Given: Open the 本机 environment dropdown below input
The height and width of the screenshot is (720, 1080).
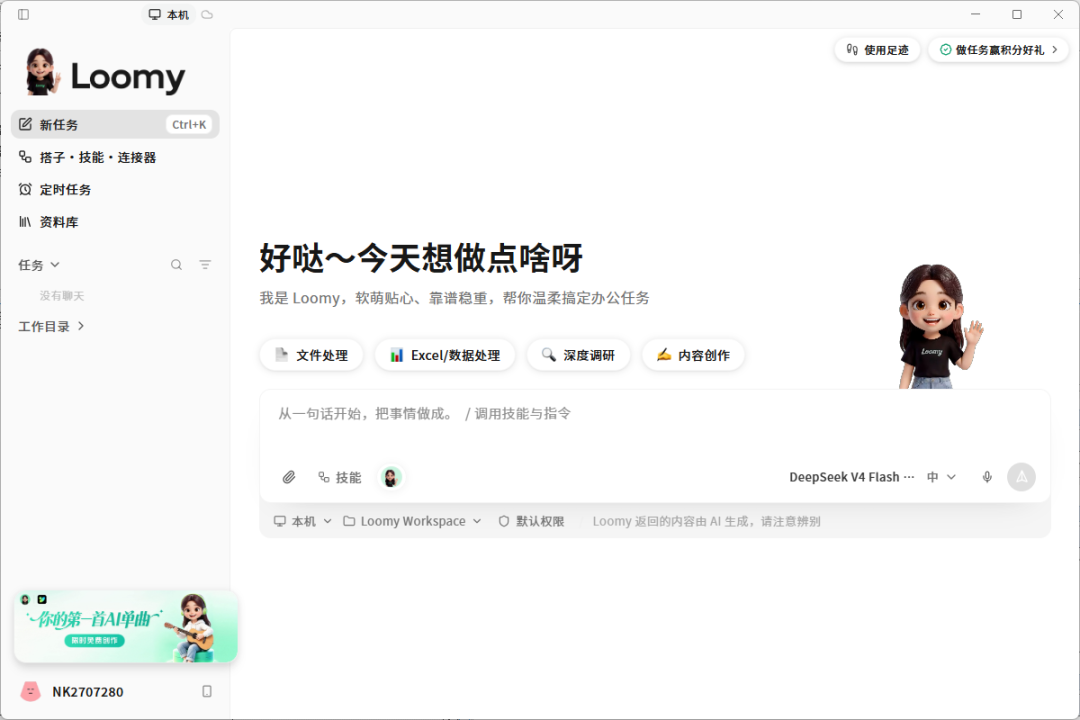Looking at the screenshot, I should point(303,521).
